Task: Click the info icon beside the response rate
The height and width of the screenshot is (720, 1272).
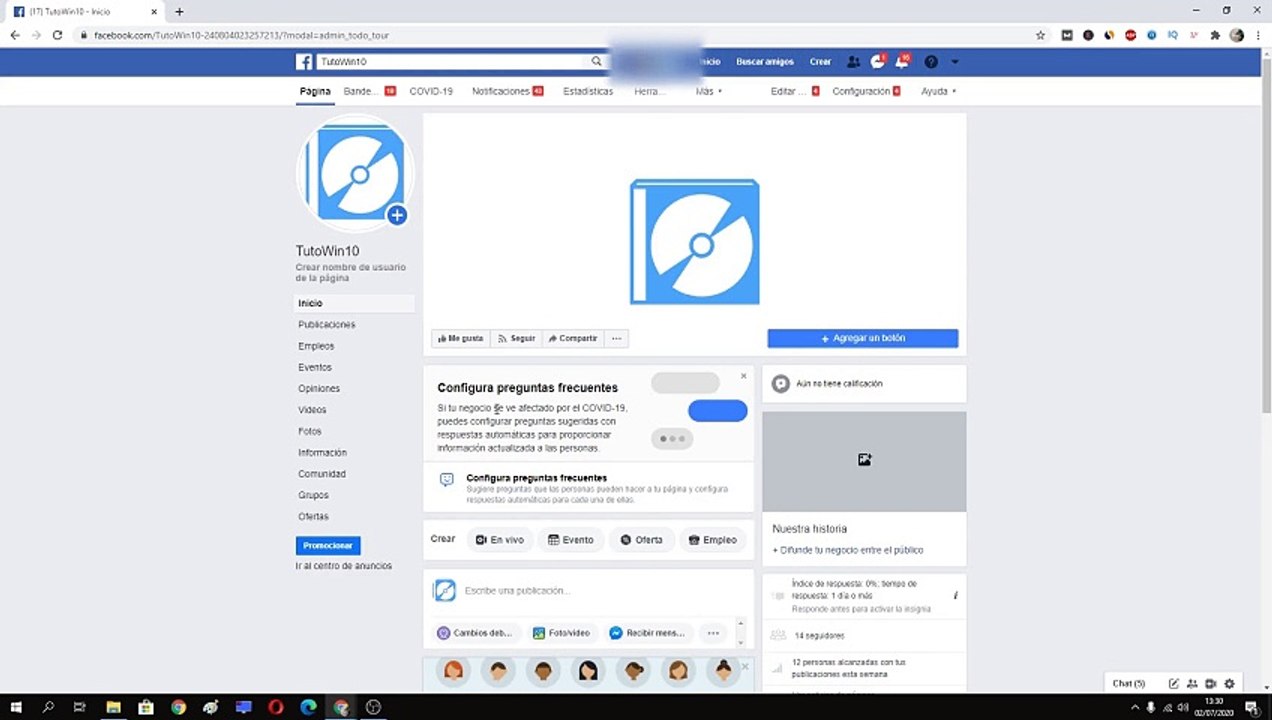Action: point(955,596)
